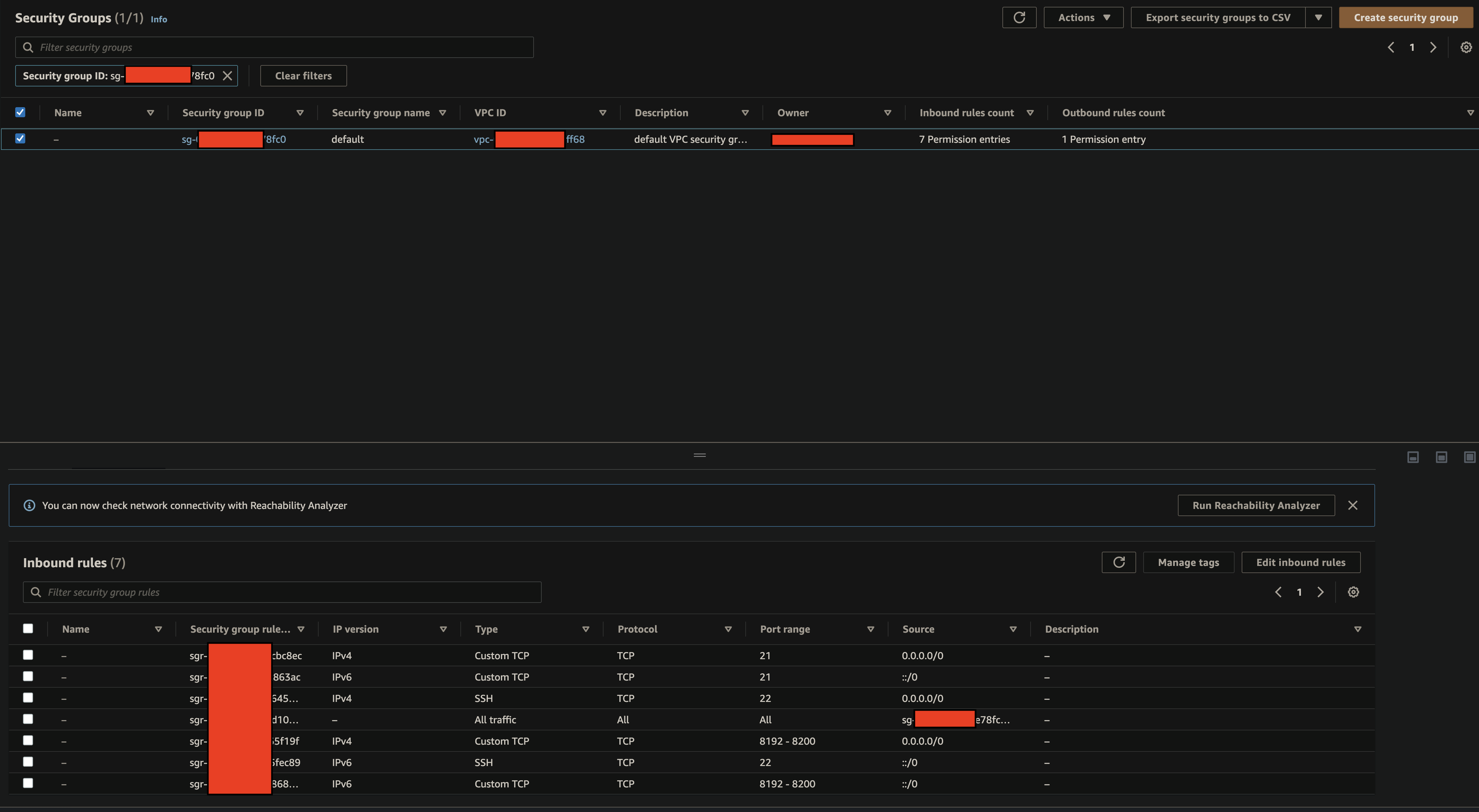Sort by VPC ID column

click(x=603, y=113)
